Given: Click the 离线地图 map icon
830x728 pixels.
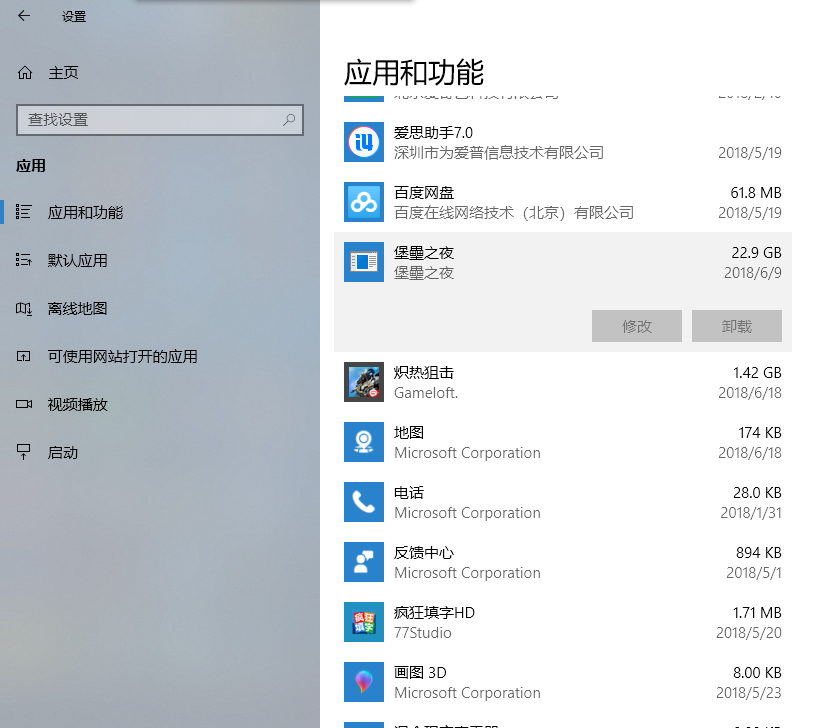Looking at the screenshot, I should [x=23, y=308].
